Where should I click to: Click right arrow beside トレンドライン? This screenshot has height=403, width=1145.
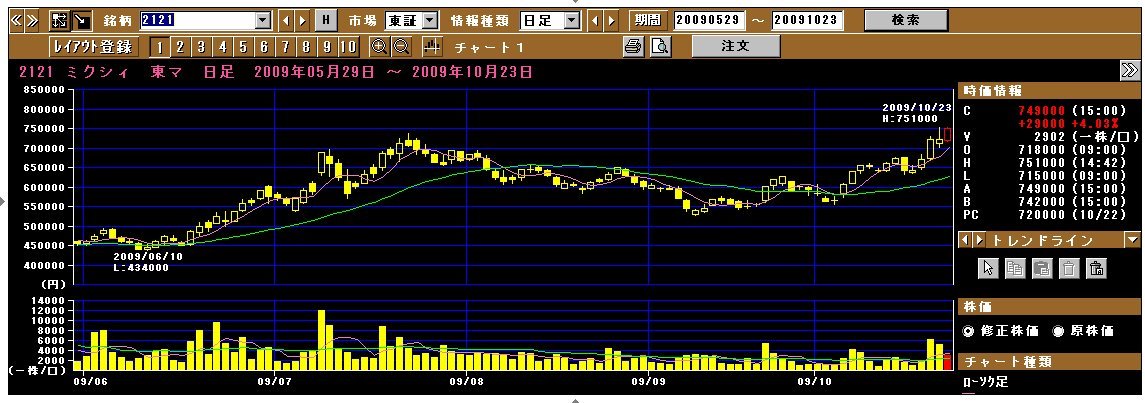(x=979, y=239)
